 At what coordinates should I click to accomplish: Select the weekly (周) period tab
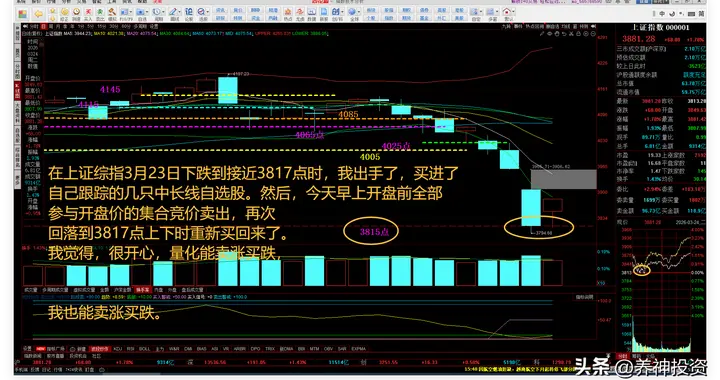coord(50,27)
